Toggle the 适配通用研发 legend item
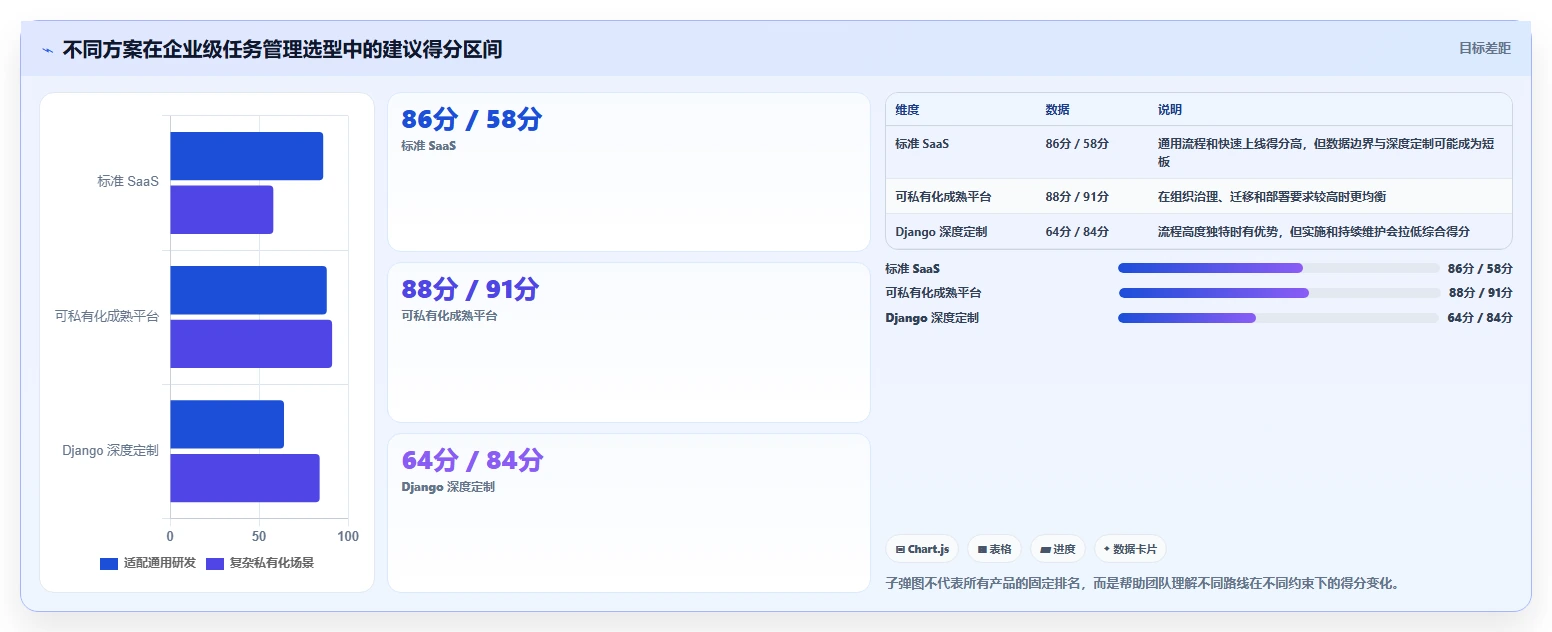The image size is (1552, 632). [x=148, y=563]
